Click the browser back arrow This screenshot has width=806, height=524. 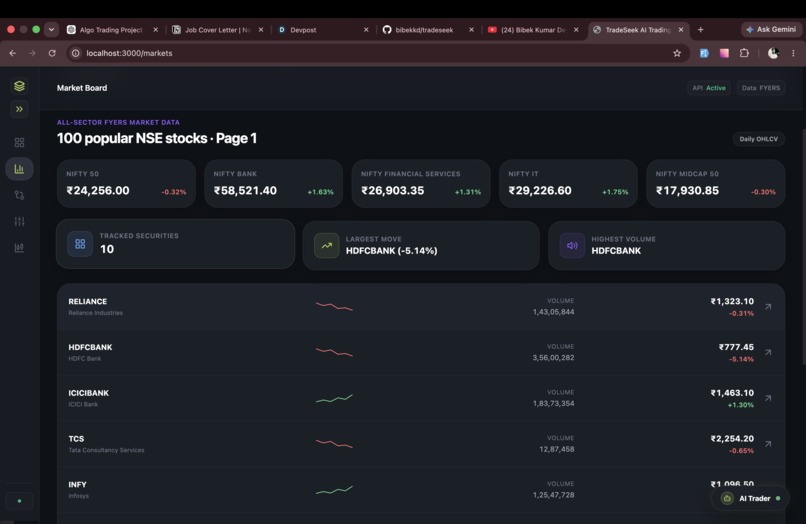point(12,53)
